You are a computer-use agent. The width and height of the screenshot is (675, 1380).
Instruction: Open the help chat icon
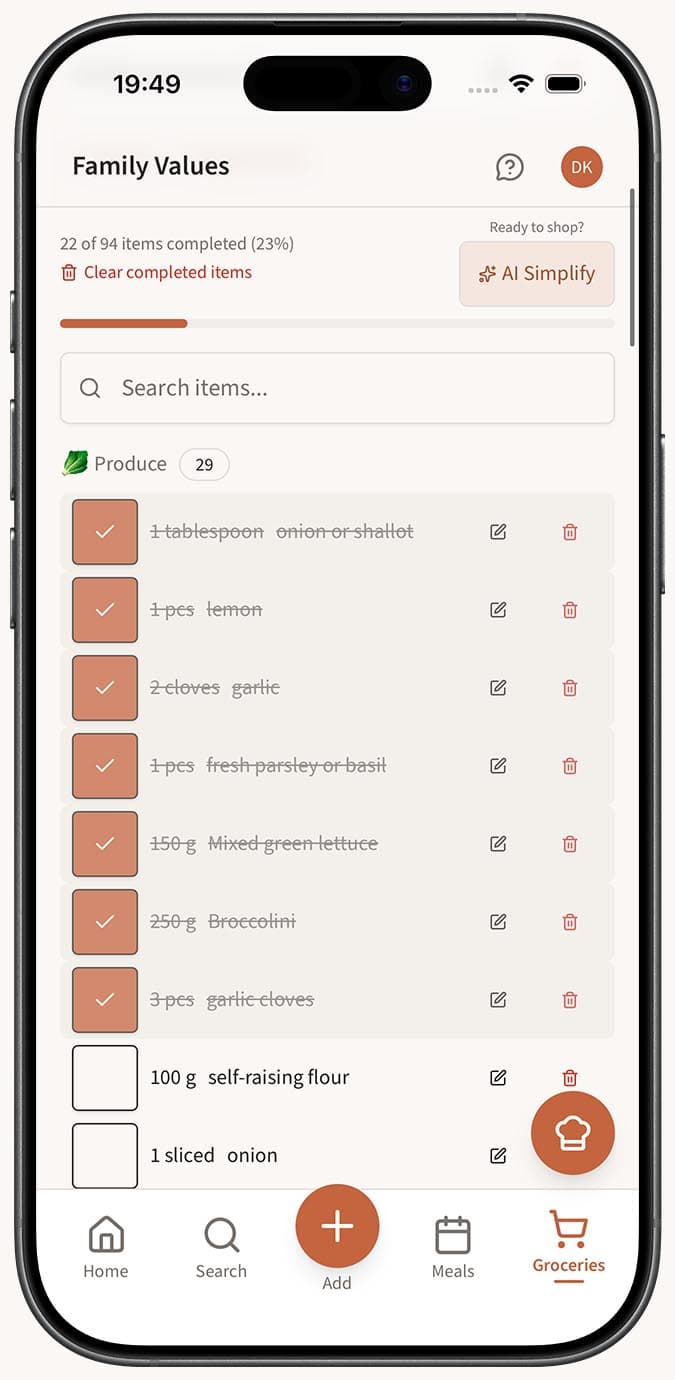click(510, 167)
